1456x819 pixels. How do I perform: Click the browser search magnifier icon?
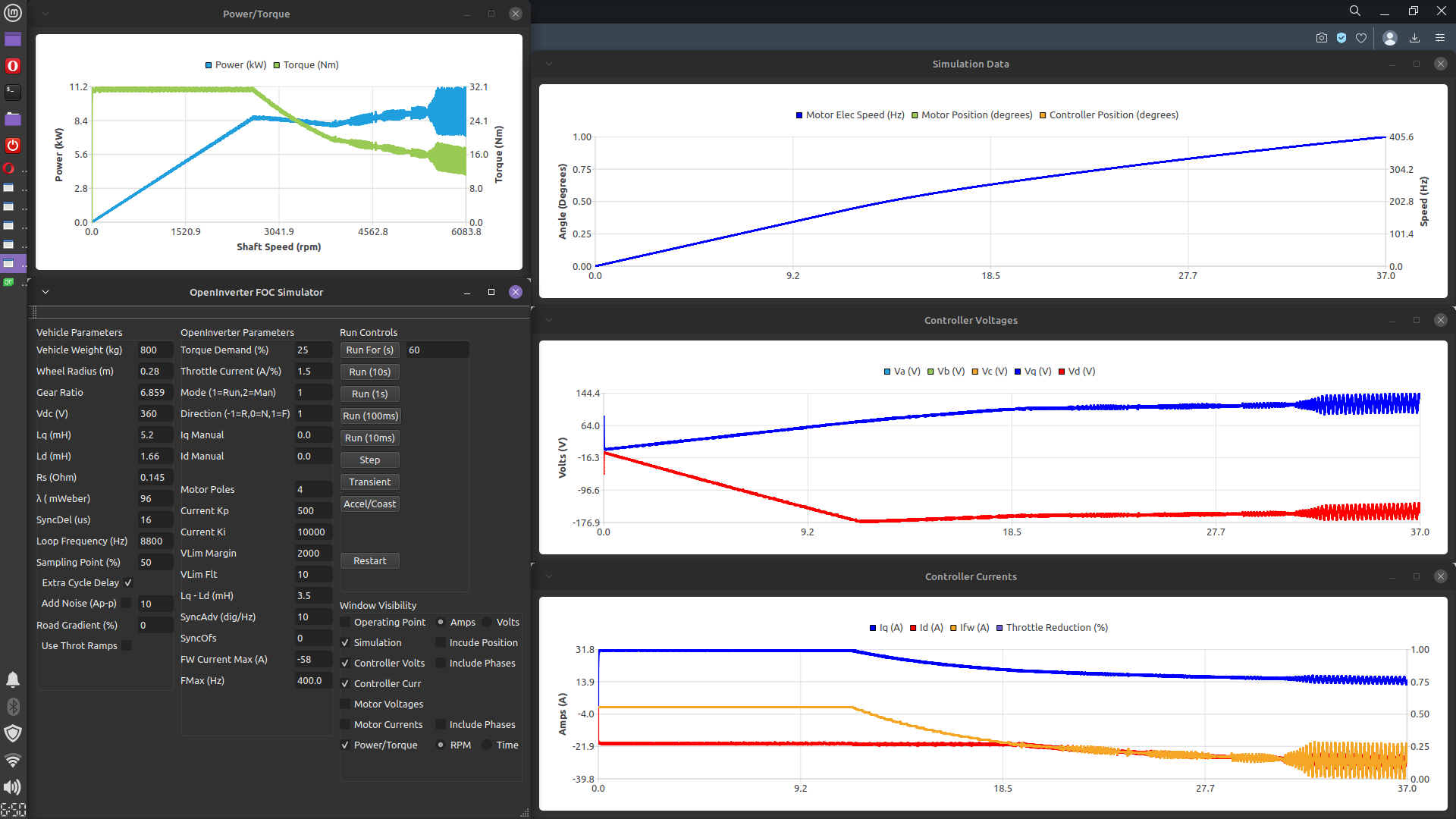pyautogui.click(x=1355, y=11)
